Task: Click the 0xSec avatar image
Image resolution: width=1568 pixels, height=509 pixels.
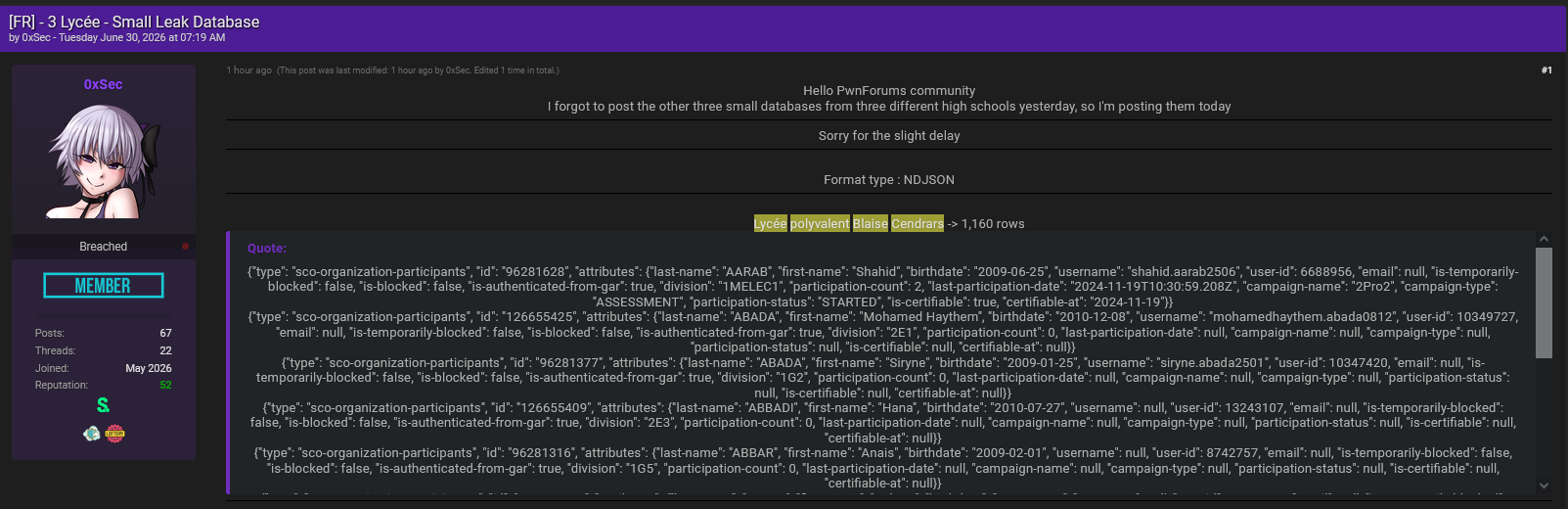Action: pyautogui.click(x=104, y=162)
